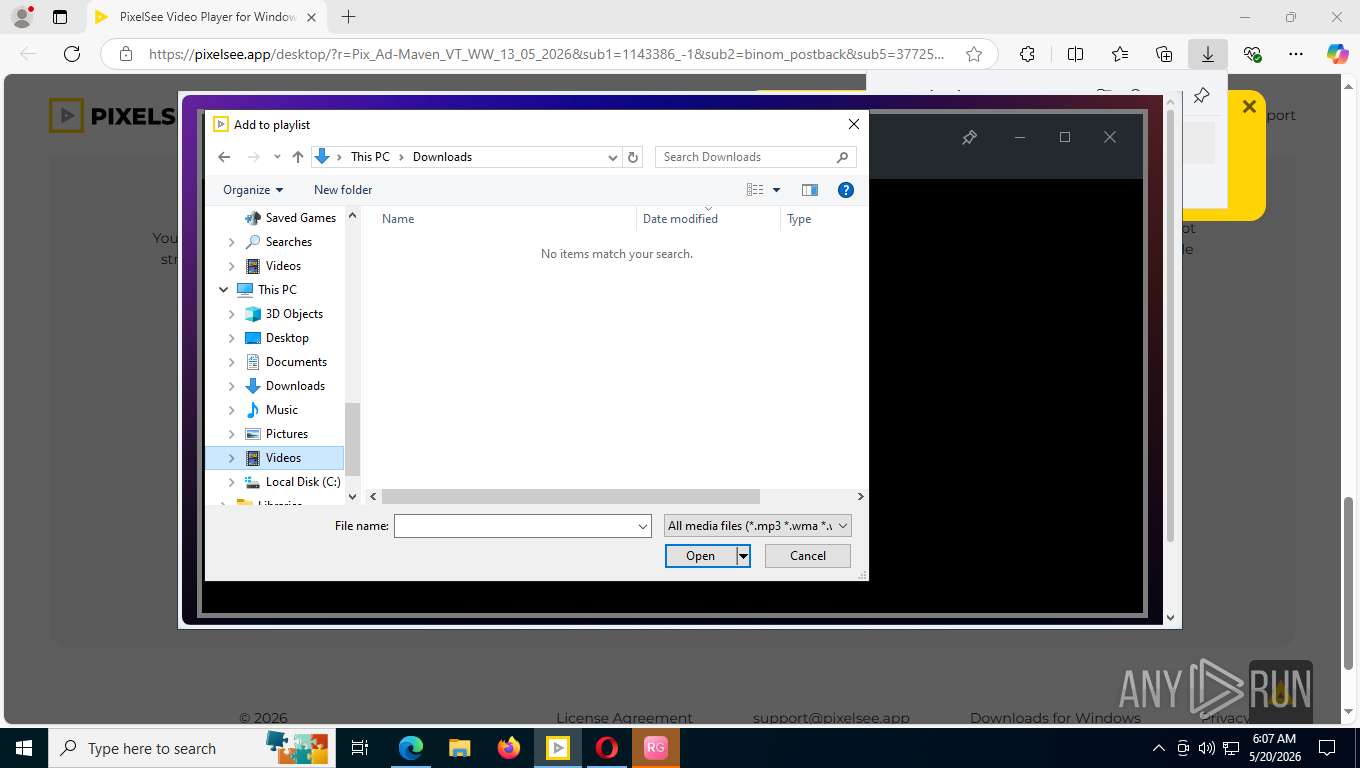Screen dimensions: 1360x768
Task: Open the address bar history dropdown
Action: click(613, 157)
